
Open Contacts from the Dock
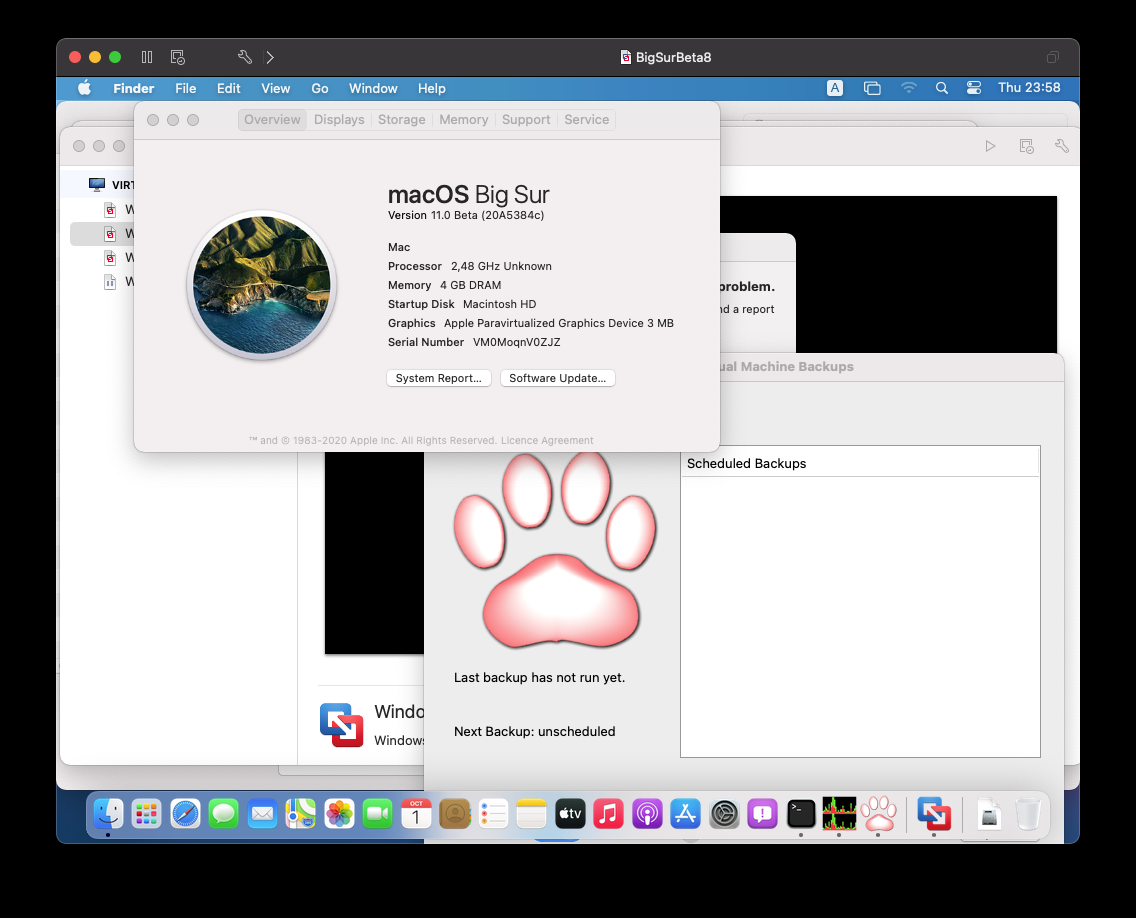[x=455, y=814]
